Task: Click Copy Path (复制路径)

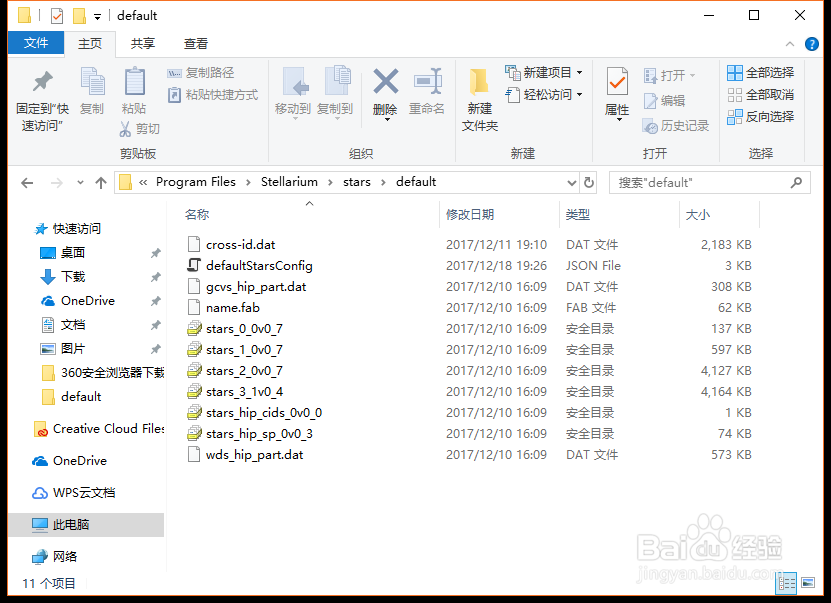Action: 200,73
